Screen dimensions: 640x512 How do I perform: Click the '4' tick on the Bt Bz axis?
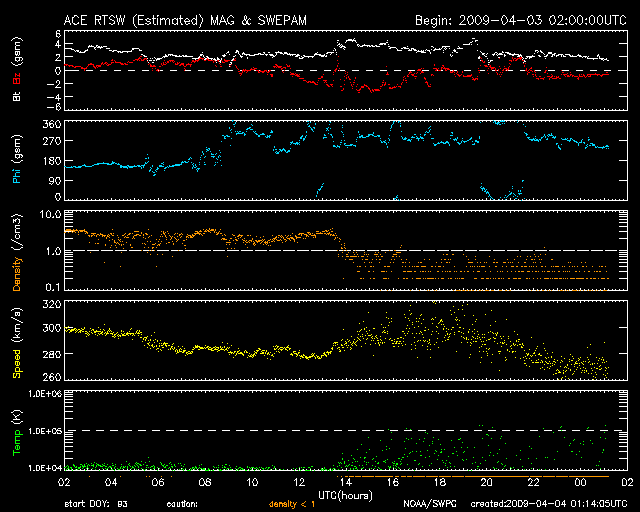58,44
